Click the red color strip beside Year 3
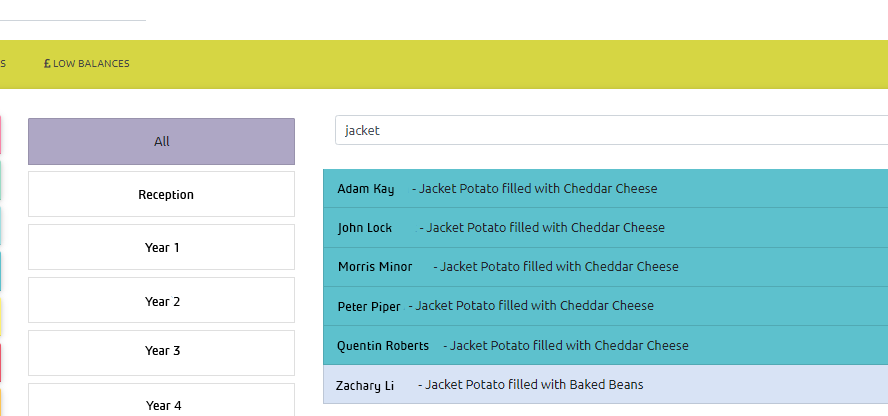Image resolution: width=888 pixels, height=416 pixels. (1, 362)
